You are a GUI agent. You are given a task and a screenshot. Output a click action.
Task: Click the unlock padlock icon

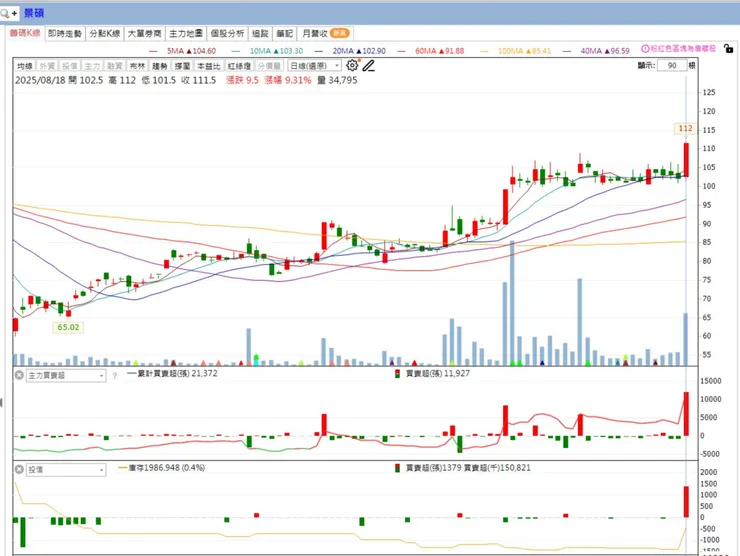tap(729, 48)
